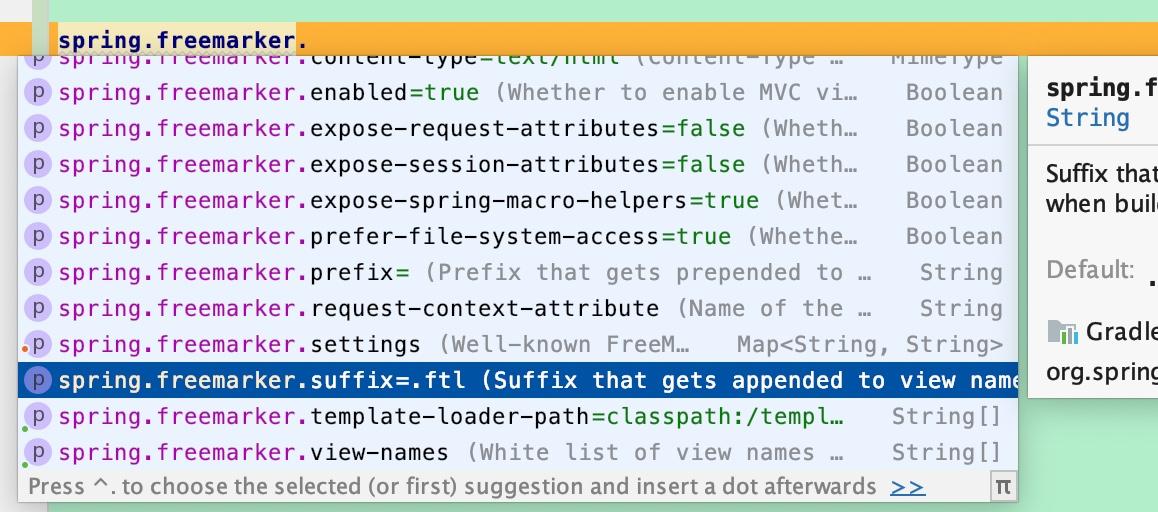This screenshot has width=1158, height=512.
Task: Click the String type link in documentation
Action: pos(1088,118)
